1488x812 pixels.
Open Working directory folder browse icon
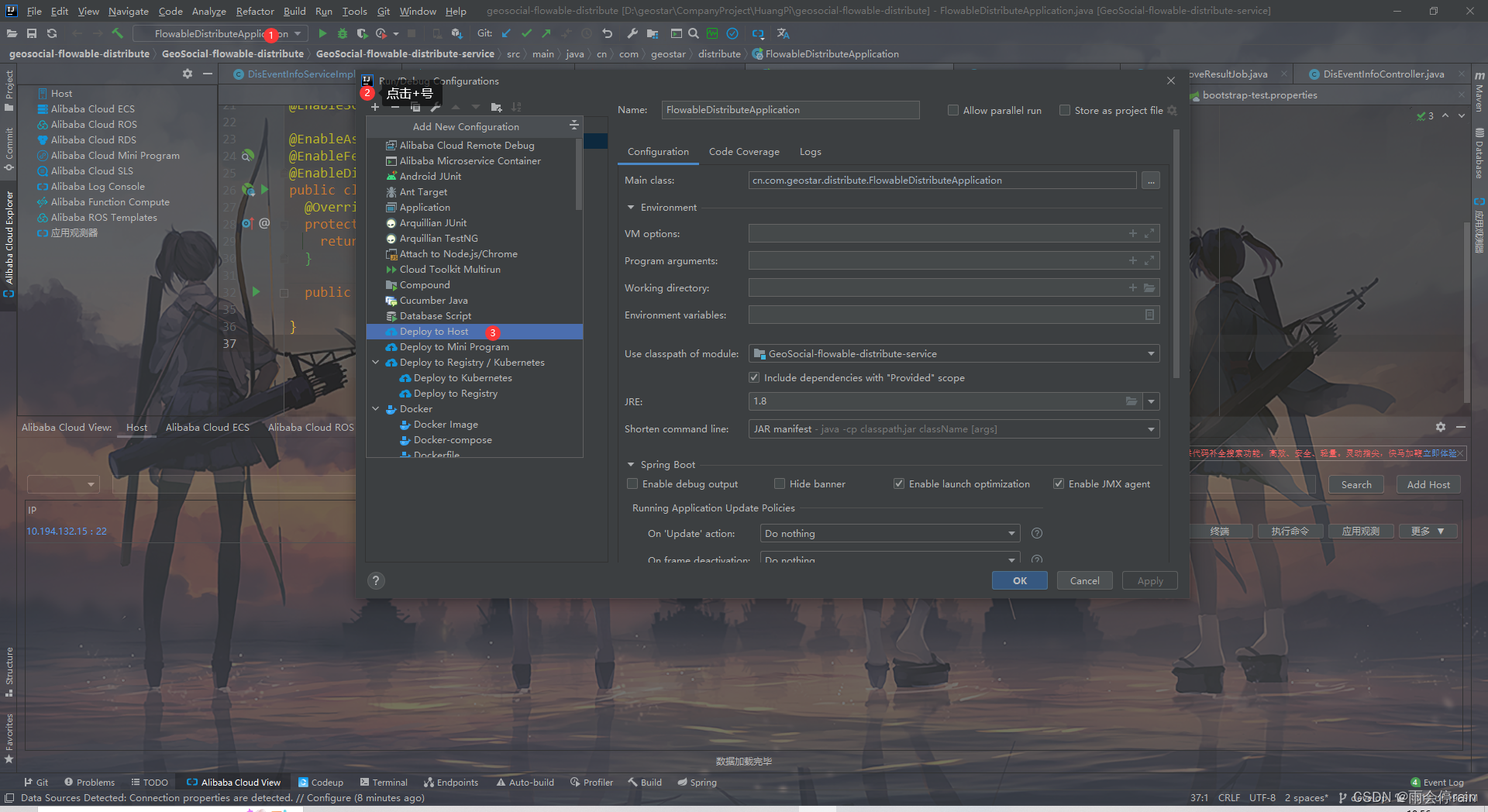pos(1149,288)
